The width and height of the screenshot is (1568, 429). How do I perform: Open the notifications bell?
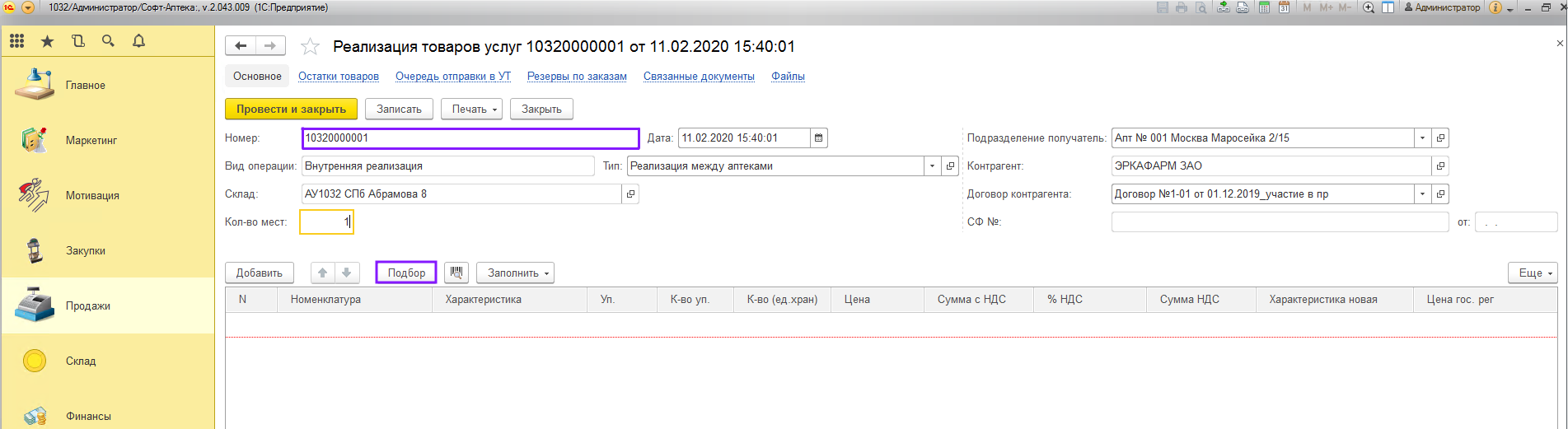tap(138, 40)
